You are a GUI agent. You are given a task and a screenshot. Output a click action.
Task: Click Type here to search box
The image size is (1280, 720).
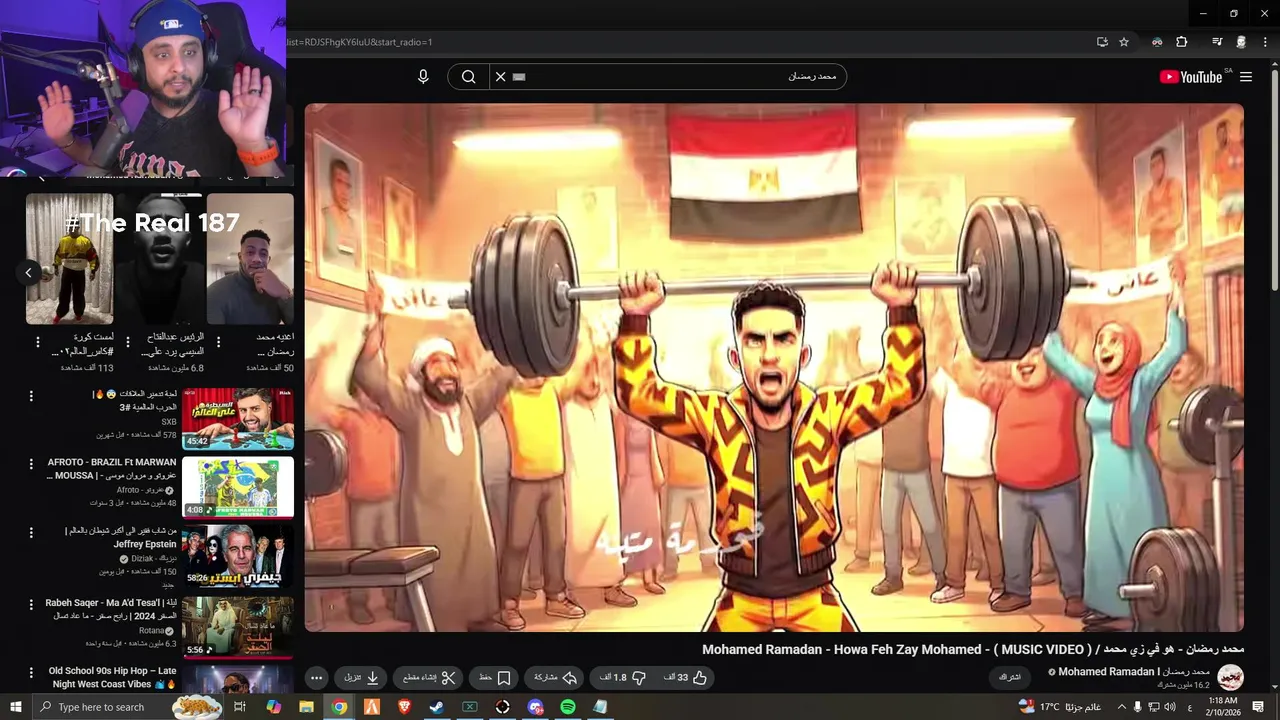click(127, 707)
